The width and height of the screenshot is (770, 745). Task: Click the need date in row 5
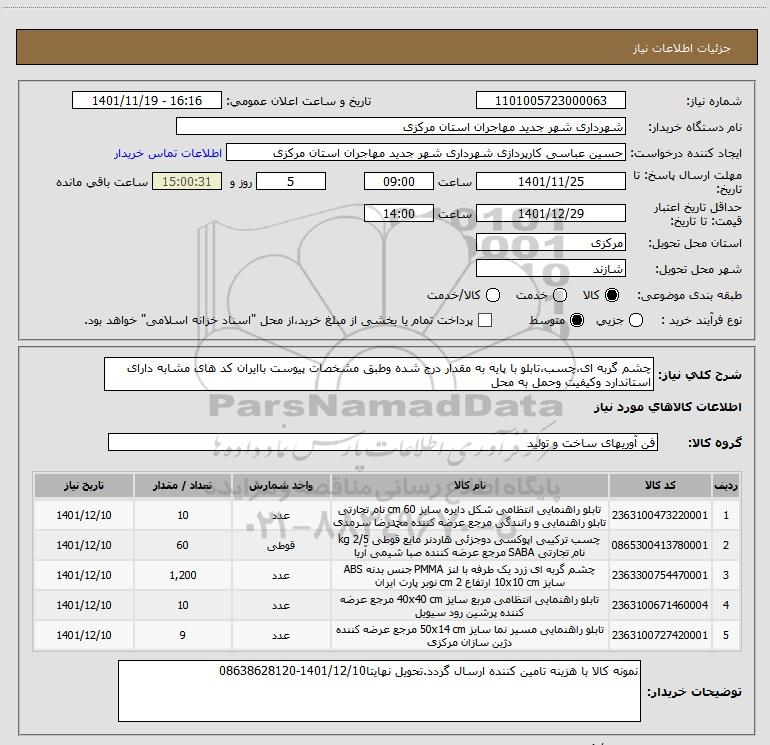83,635
